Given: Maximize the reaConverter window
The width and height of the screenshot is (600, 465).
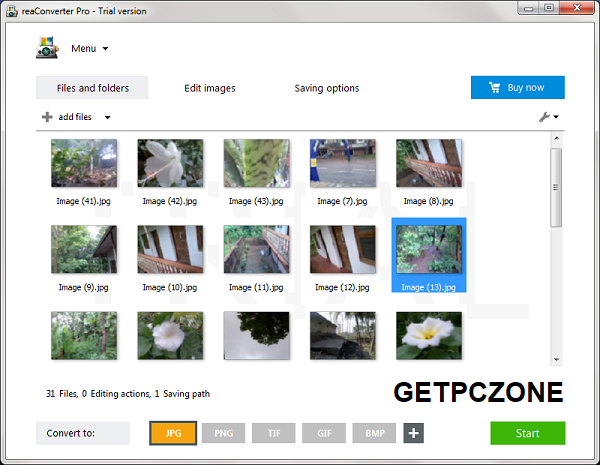Looking at the screenshot, I should pyautogui.click(x=549, y=8).
